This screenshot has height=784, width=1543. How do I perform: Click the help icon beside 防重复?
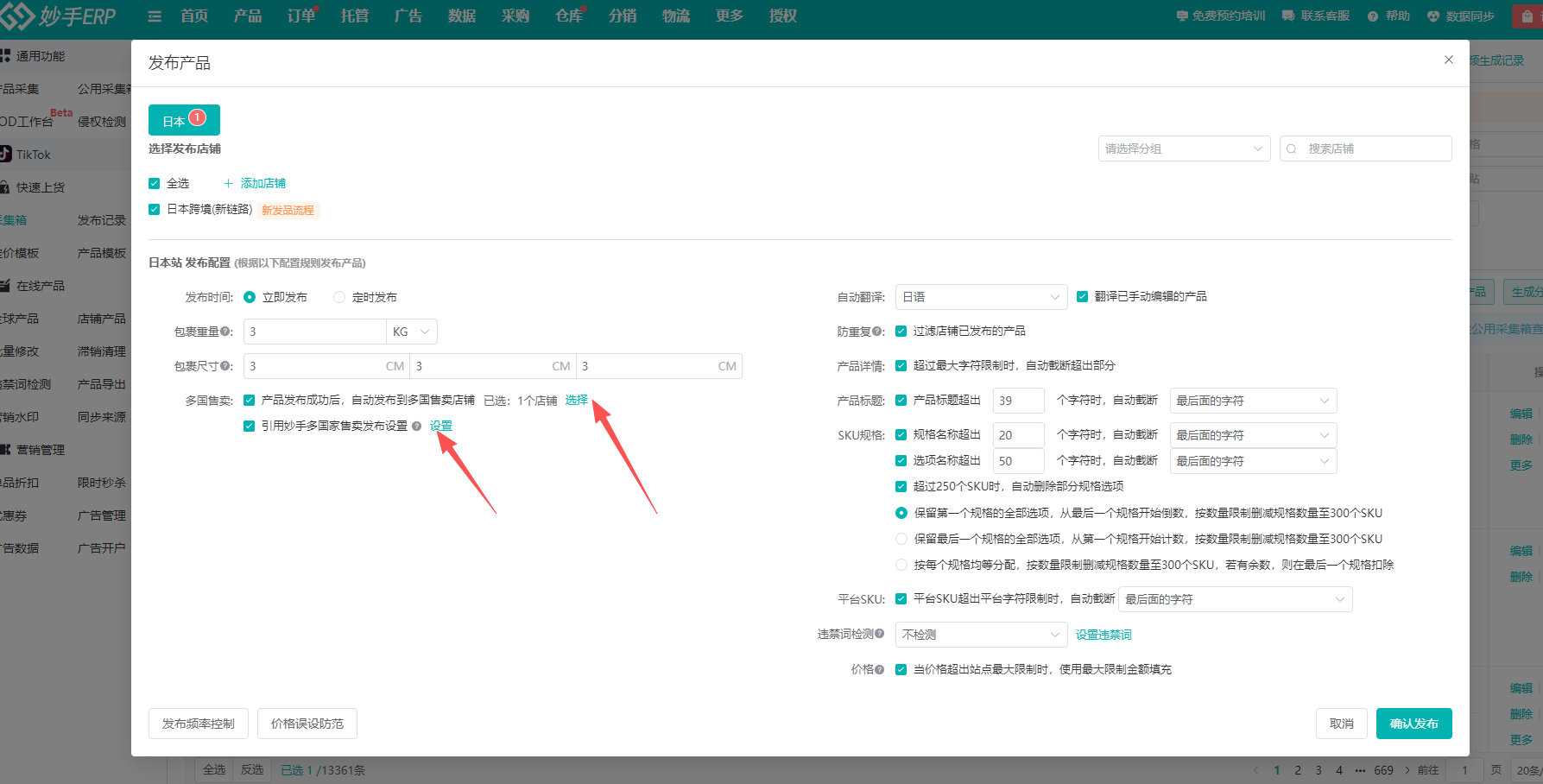[x=878, y=332]
